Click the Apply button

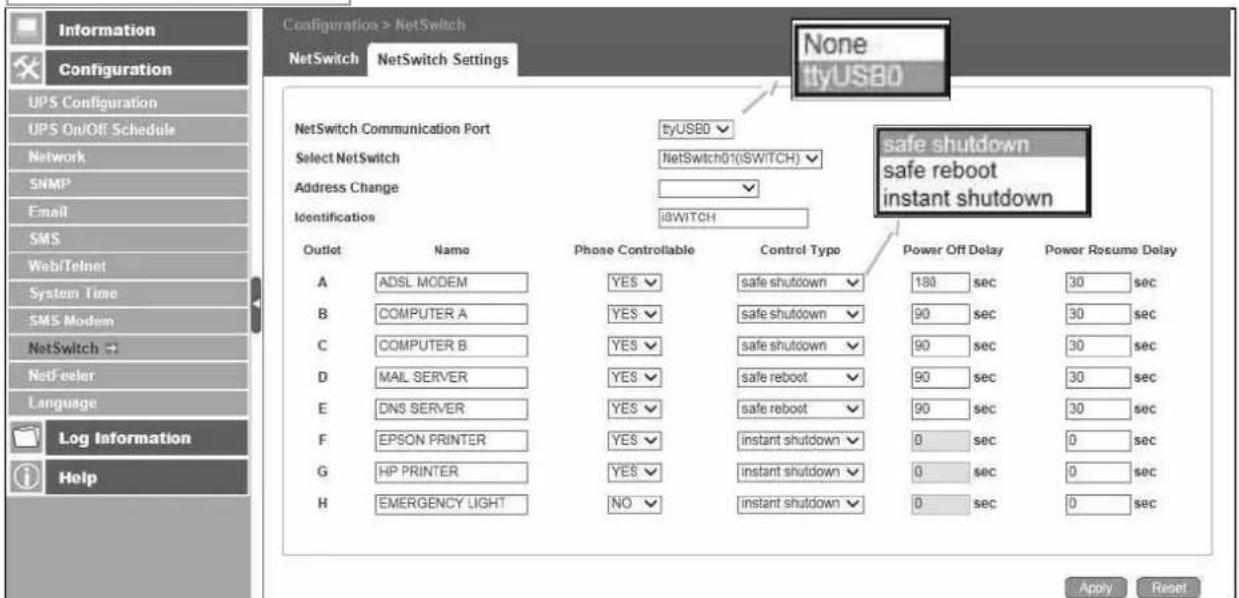(x=1097, y=587)
